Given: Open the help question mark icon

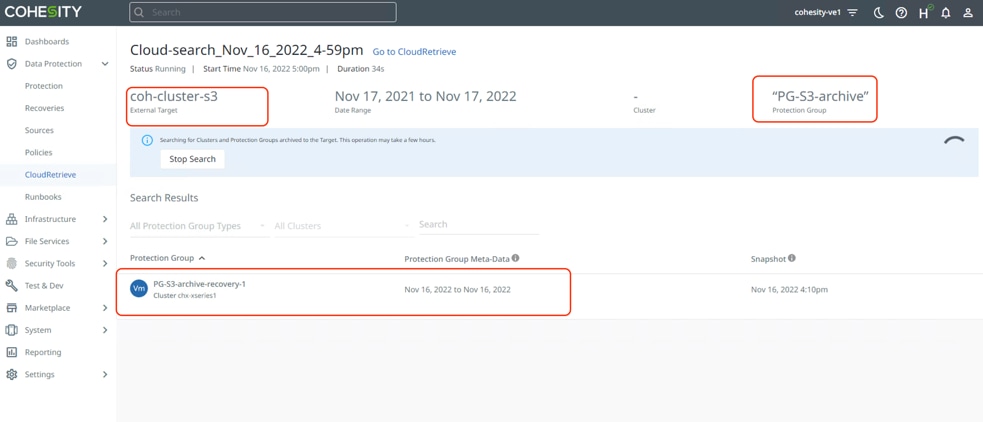Looking at the screenshot, I should coord(901,13).
